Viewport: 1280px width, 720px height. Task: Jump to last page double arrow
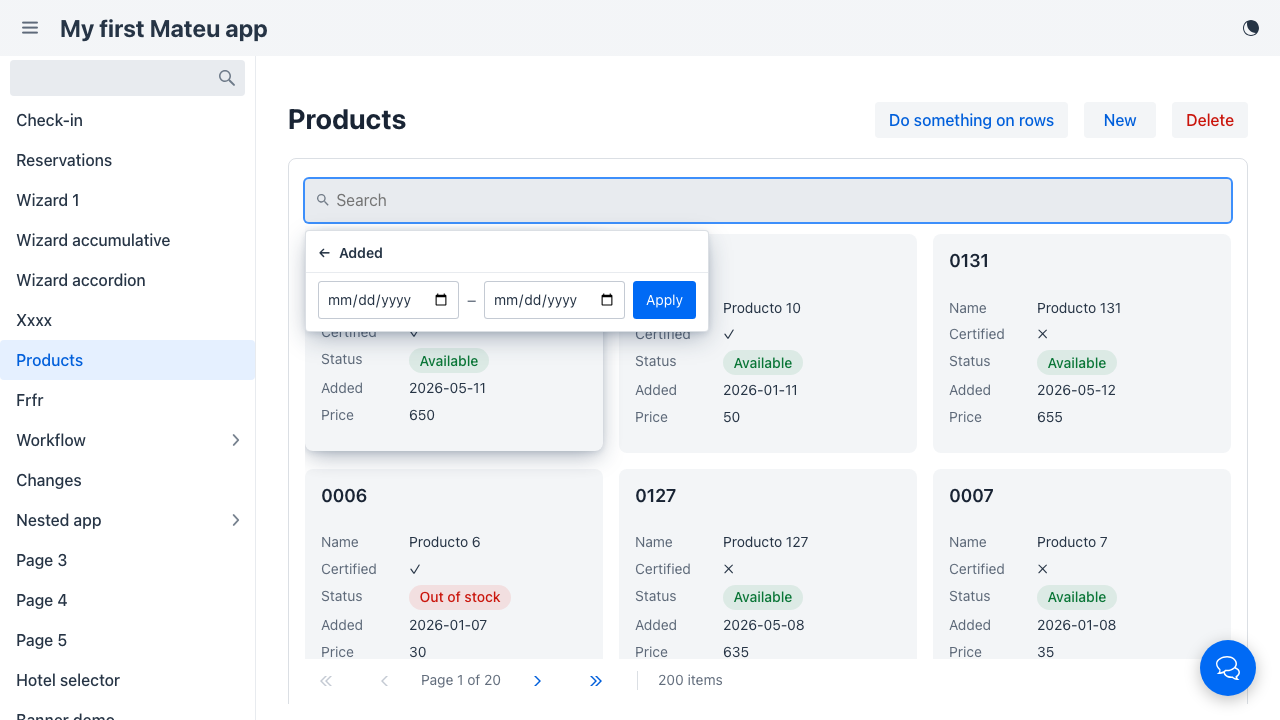point(596,681)
